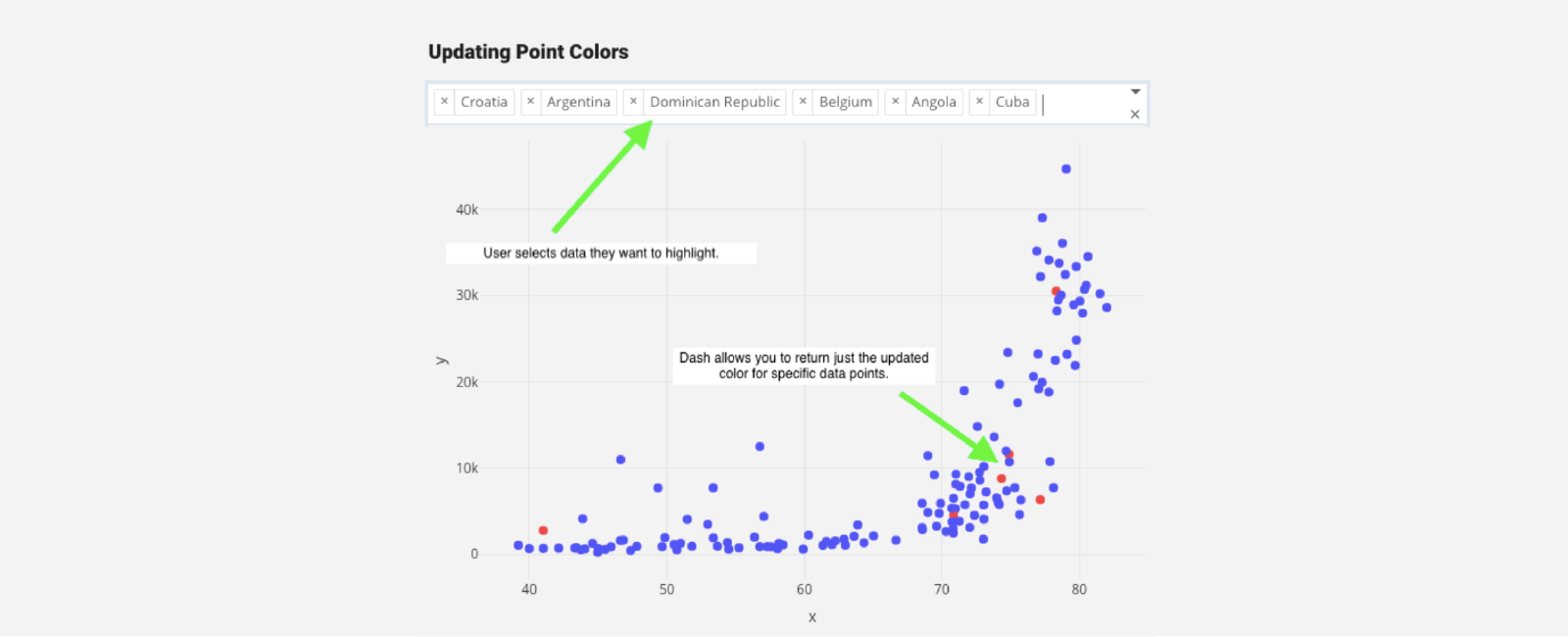The height and width of the screenshot is (637, 1568).
Task: Clear all selected countries in the dropdown
Action: click(x=1135, y=115)
